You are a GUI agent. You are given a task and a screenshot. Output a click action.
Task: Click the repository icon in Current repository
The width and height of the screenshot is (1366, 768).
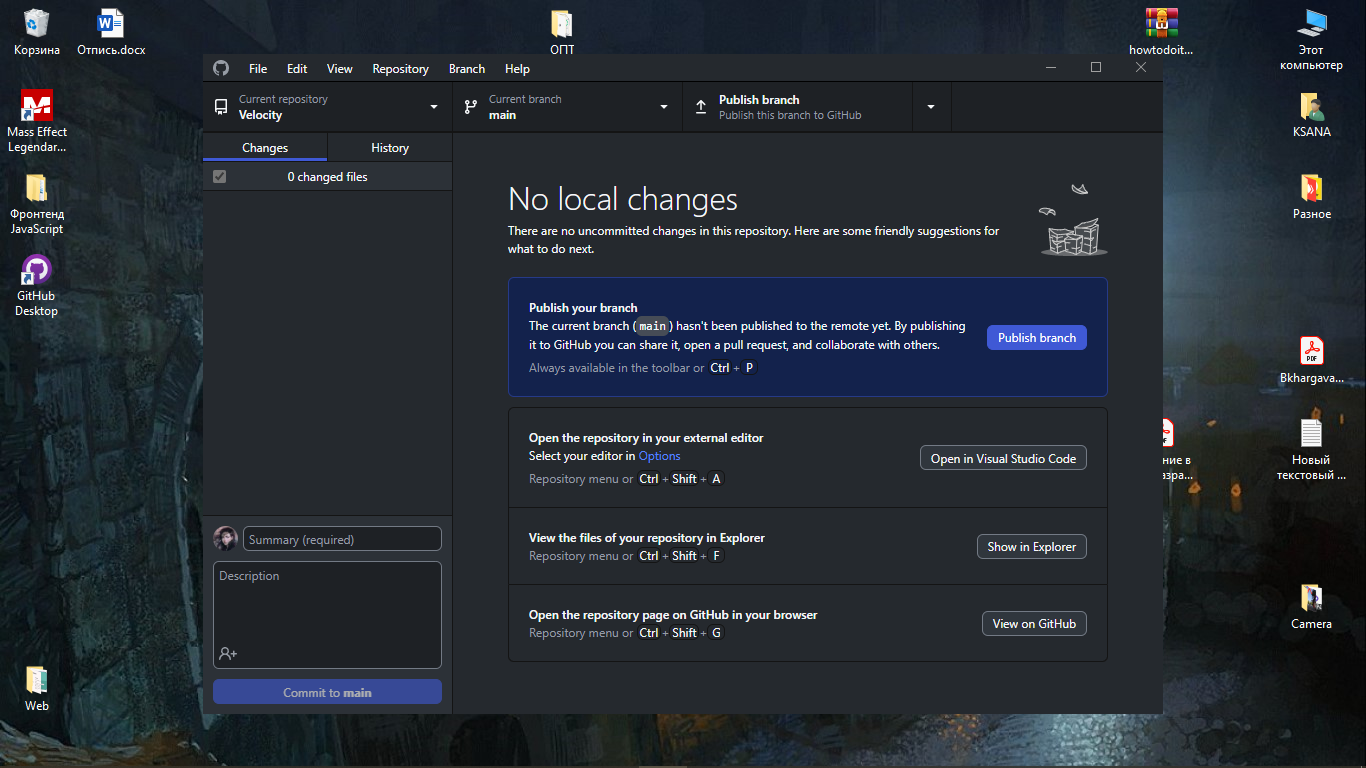[x=221, y=107]
